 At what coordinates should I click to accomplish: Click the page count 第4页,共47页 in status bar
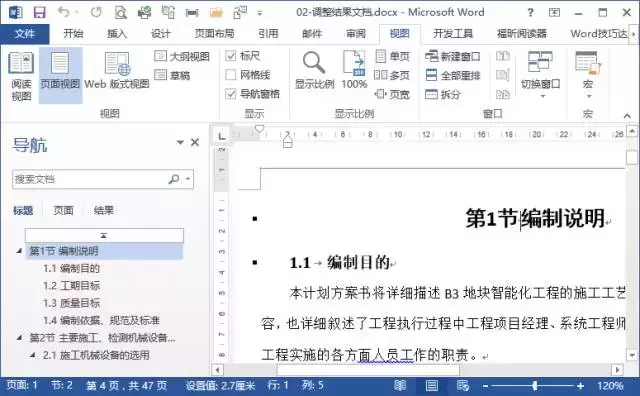click(126, 385)
